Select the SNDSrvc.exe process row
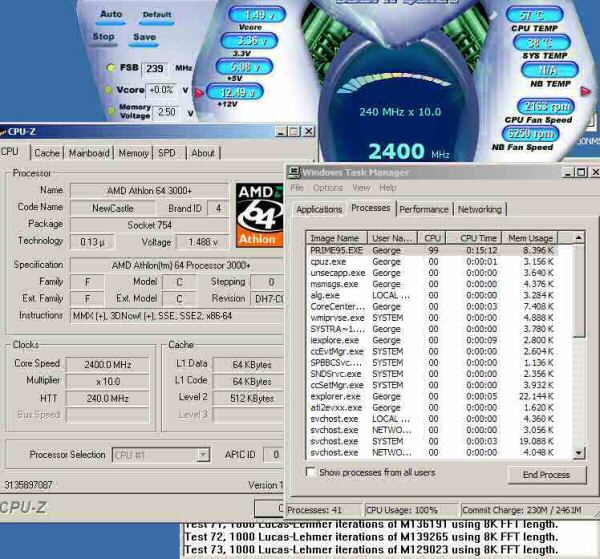 (x=432, y=374)
